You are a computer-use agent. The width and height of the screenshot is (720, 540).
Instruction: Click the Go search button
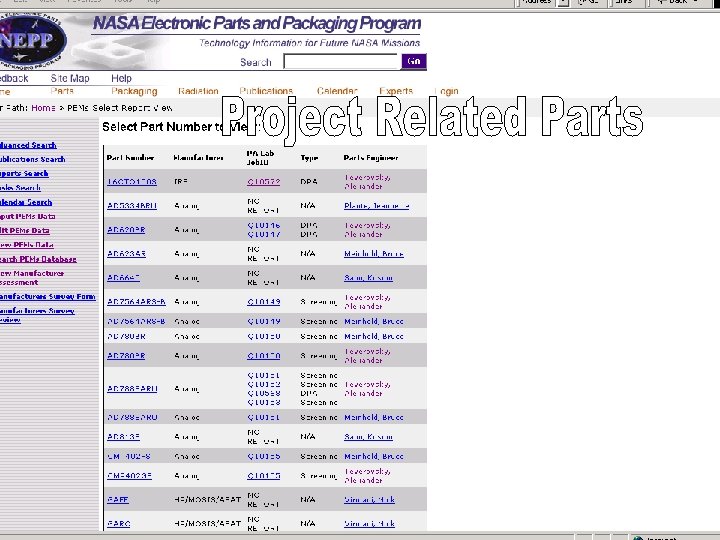(414, 61)
